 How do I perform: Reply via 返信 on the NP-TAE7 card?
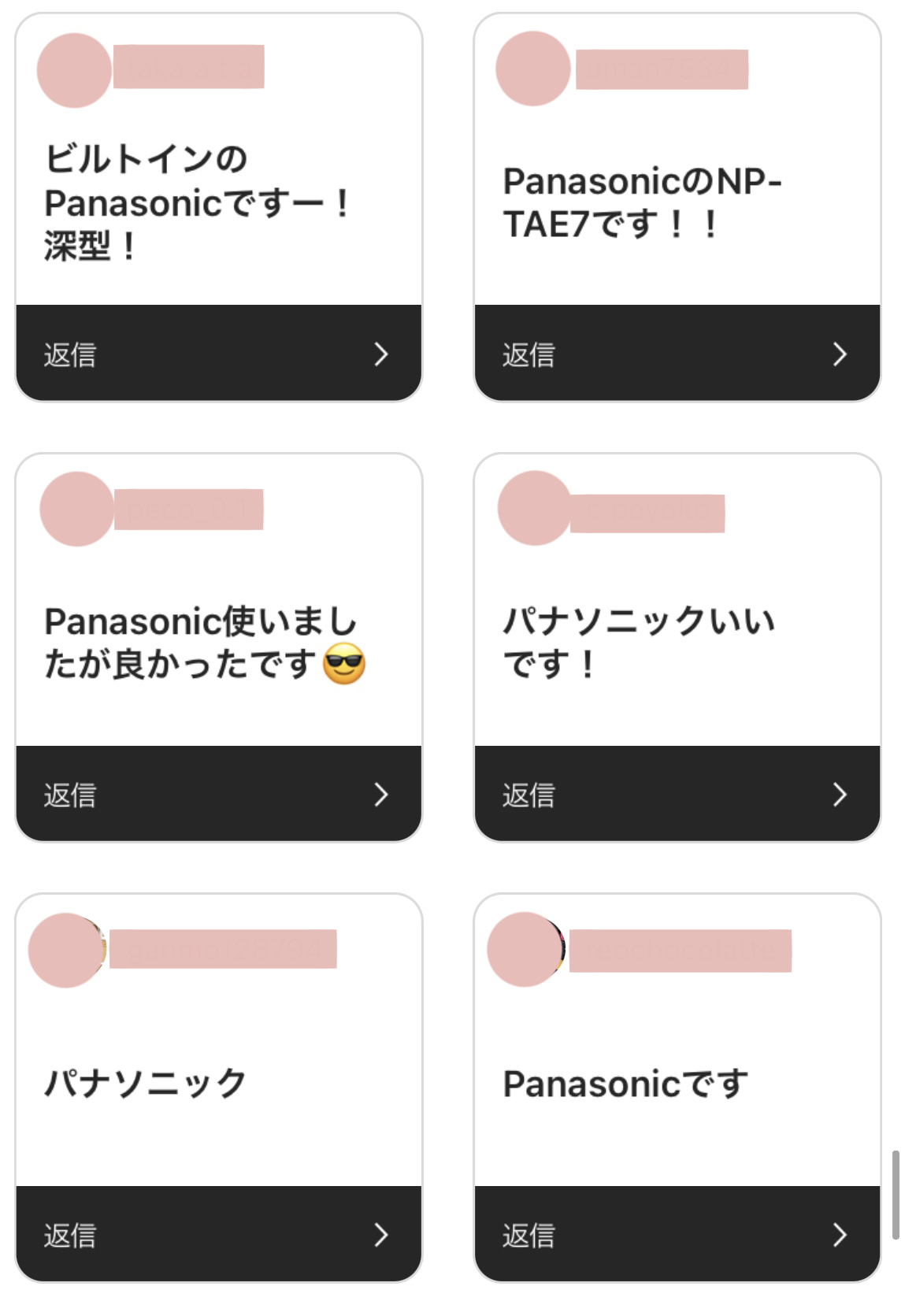coord(529,355)
